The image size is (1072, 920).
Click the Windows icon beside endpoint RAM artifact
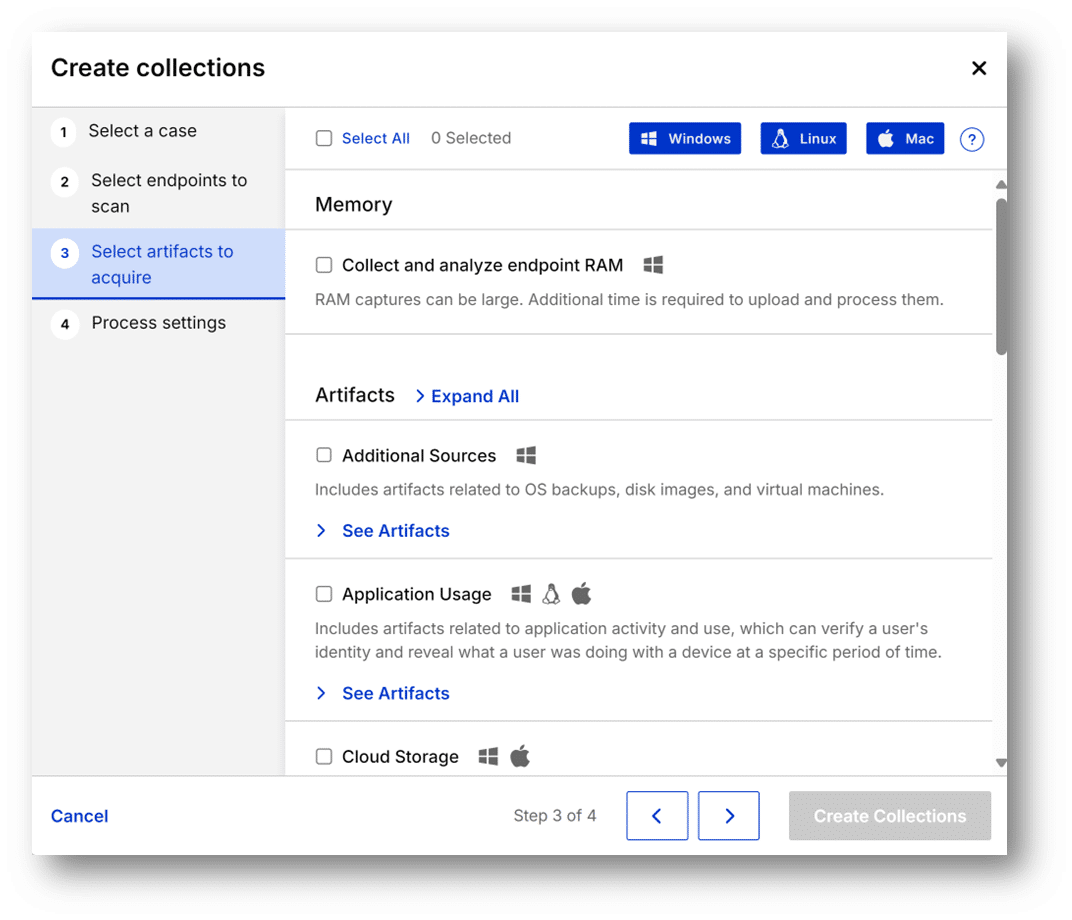(653, 264)
